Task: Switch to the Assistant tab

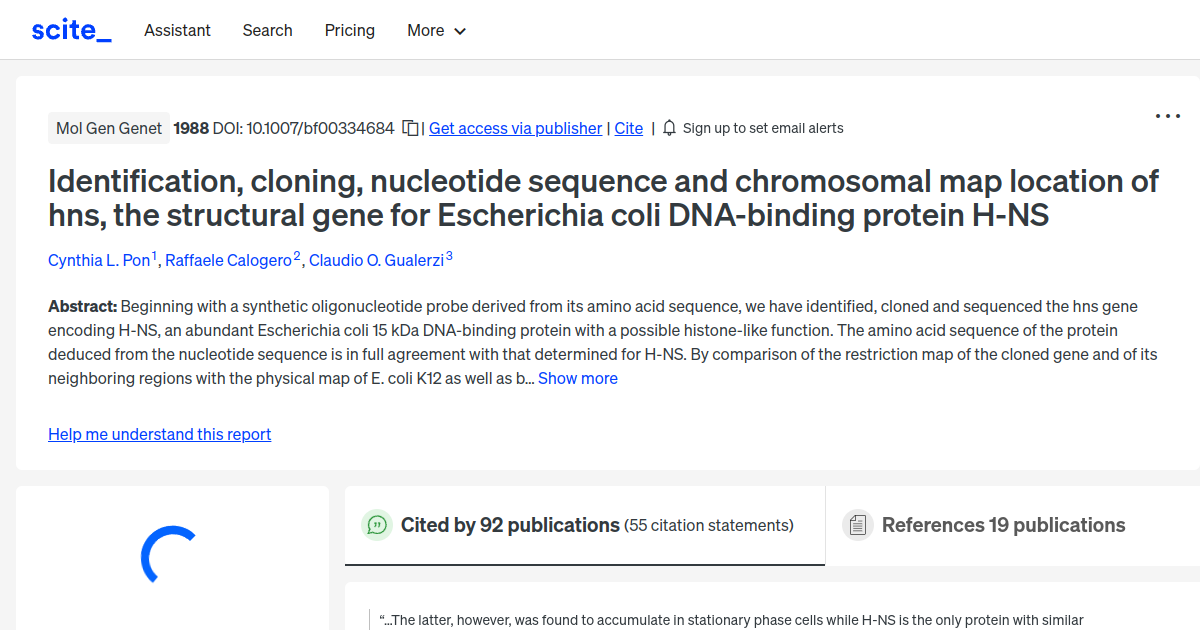Action: pyautogui.click(x=177, y=30)
